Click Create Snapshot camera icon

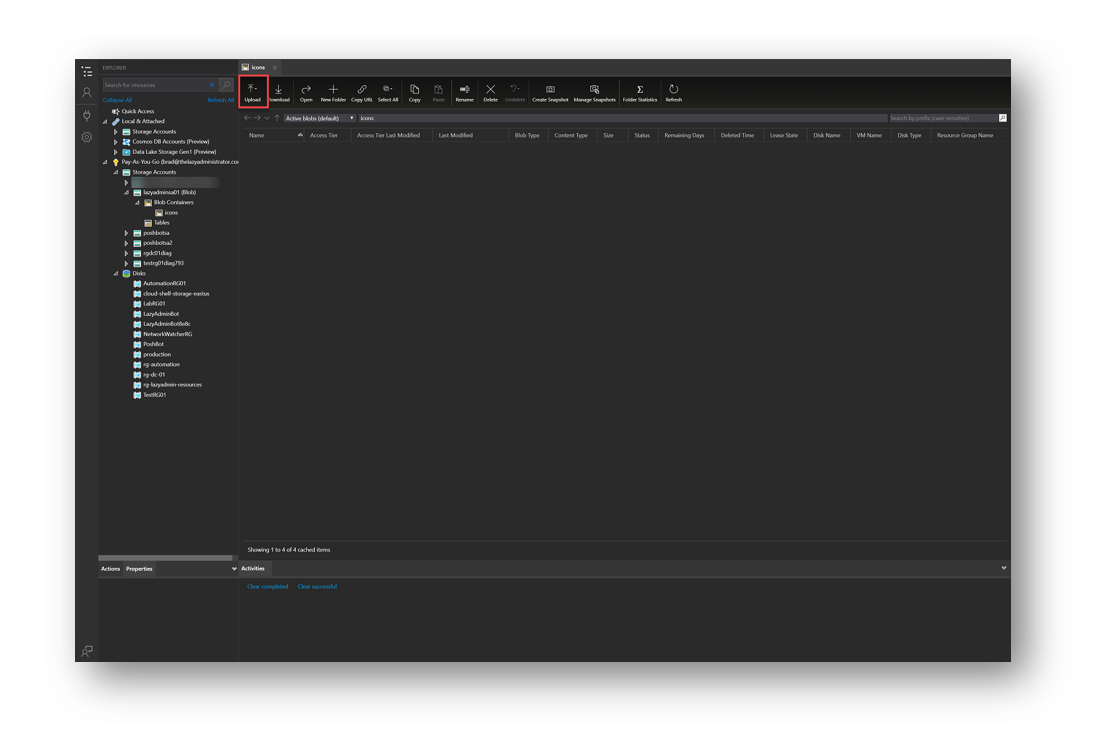coord(550,92)
